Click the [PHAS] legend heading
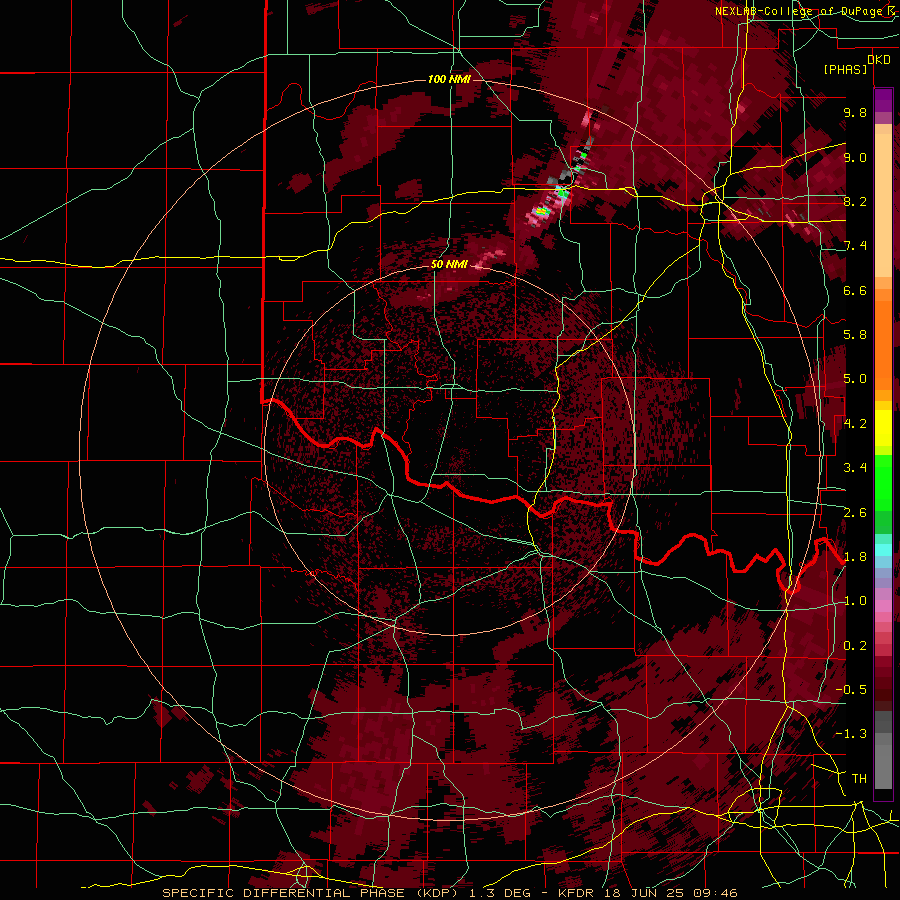 845,69
